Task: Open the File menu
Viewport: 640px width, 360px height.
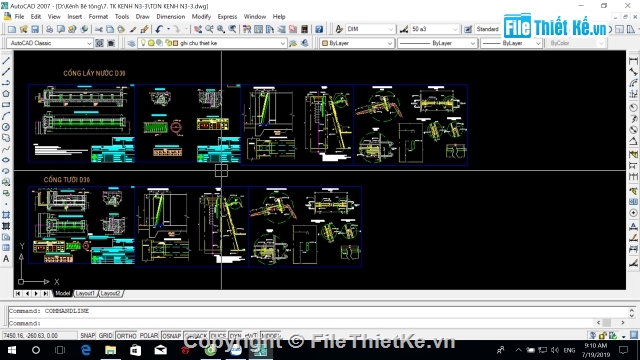Action: 19,17
